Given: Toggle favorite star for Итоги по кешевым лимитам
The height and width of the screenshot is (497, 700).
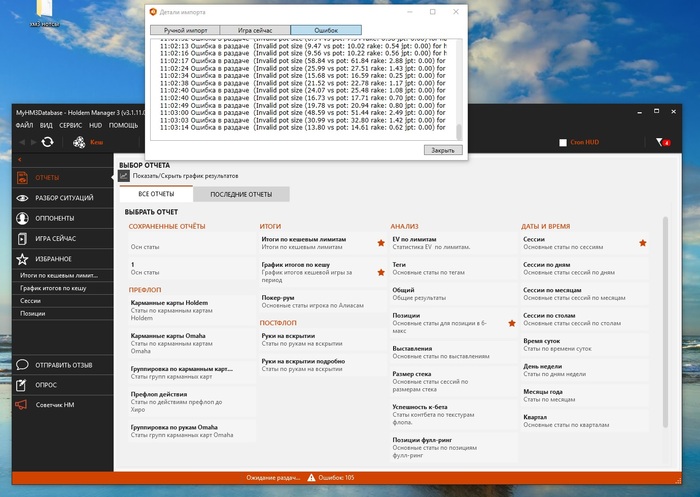Looking at the screenshot, I should click(381, 243).
